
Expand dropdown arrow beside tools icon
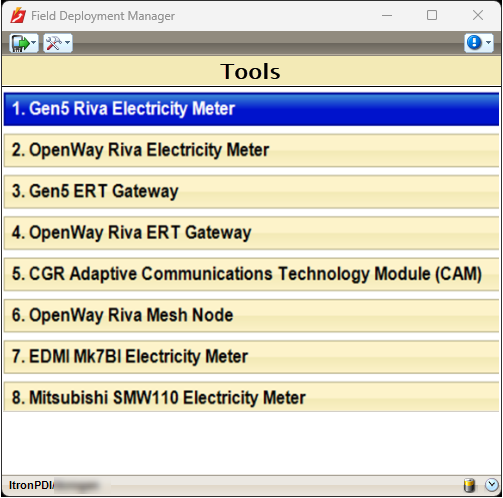[x=68, y=43]
